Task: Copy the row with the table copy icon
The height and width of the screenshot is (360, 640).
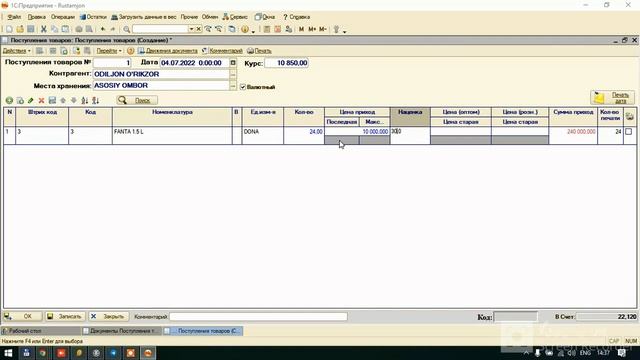Action: point(20,100)
